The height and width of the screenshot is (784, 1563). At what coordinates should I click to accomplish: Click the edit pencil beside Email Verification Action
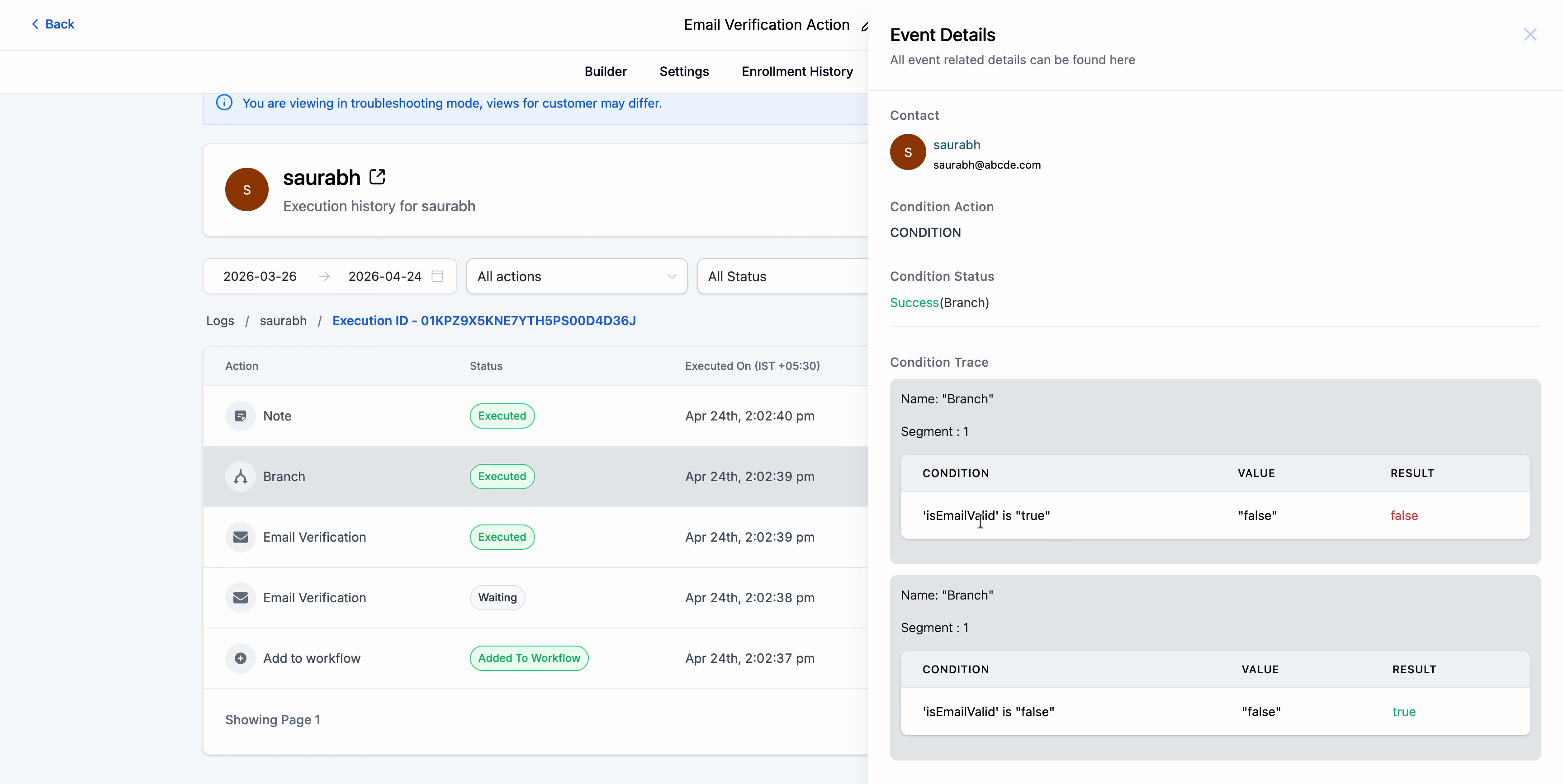[866, 27]
